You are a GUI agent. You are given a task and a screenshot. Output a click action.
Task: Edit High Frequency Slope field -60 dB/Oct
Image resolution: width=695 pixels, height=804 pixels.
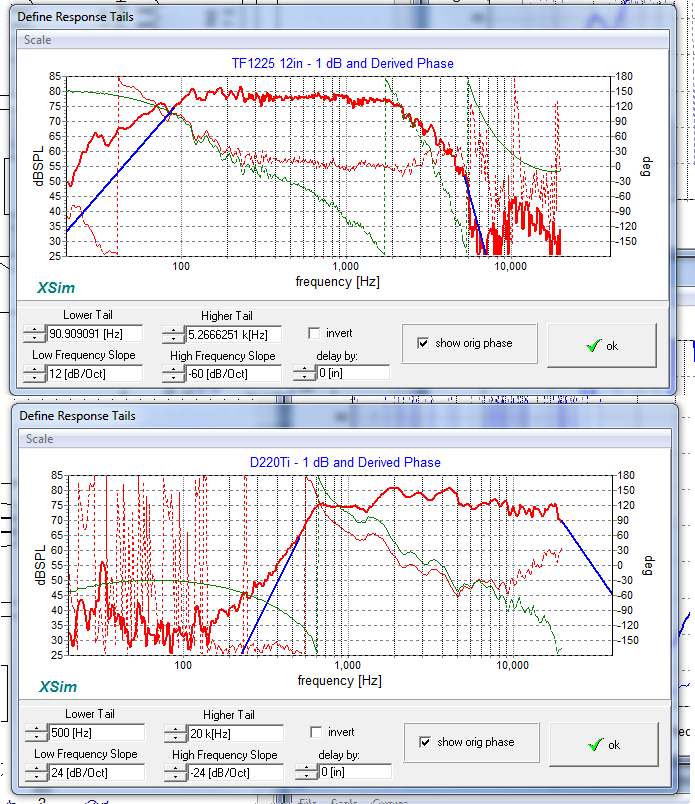233,374
